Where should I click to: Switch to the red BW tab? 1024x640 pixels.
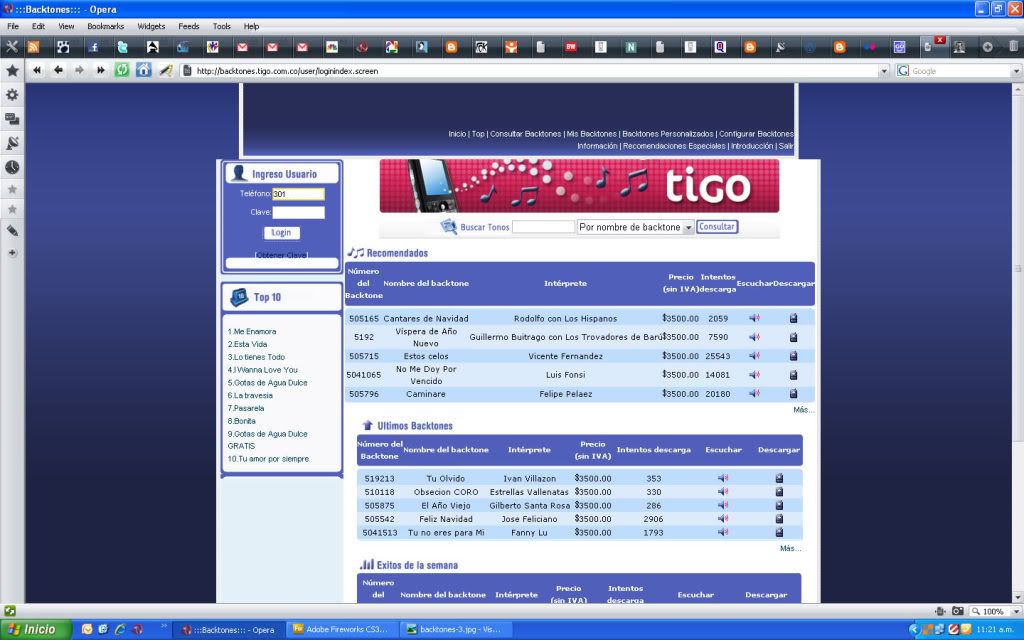click(571, 47)
